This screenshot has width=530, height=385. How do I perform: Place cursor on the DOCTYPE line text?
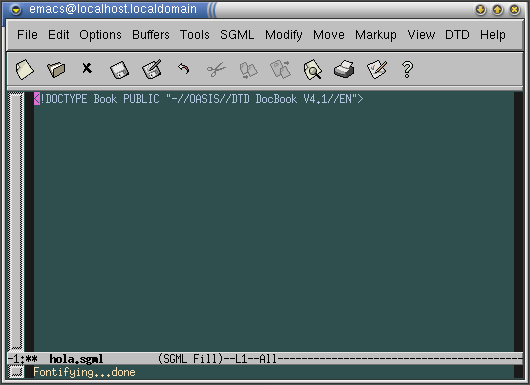point(198,99)
